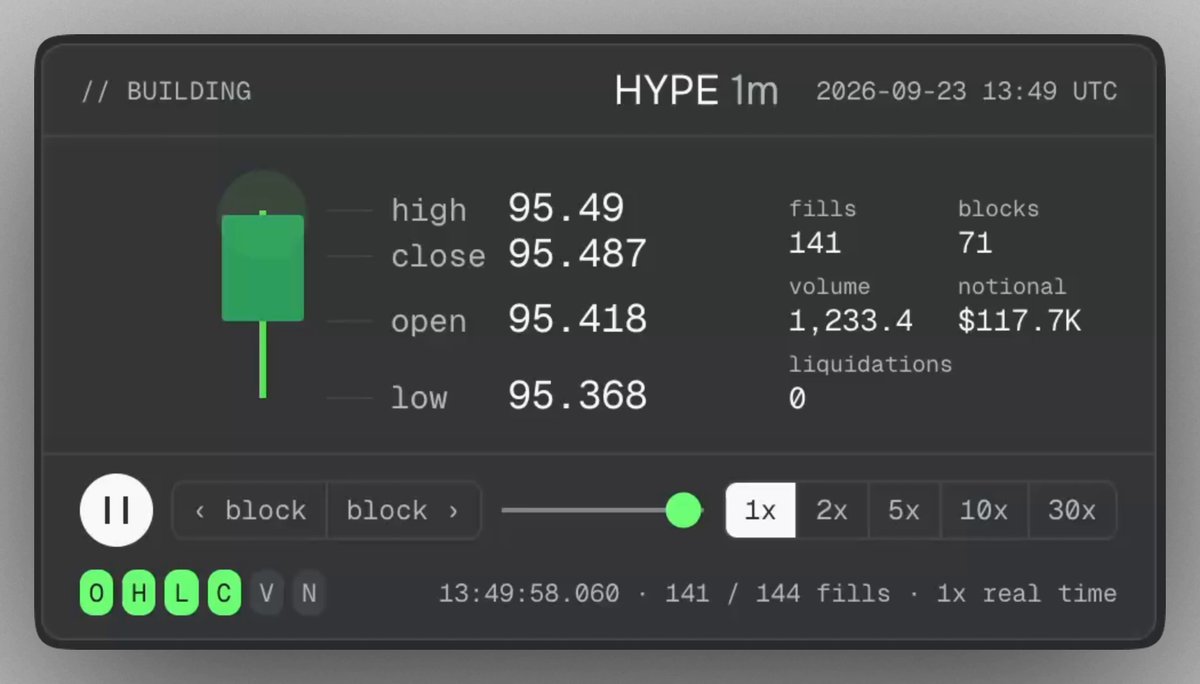Click the close price 95.487
1200x684 pixels.
(577, 254)
